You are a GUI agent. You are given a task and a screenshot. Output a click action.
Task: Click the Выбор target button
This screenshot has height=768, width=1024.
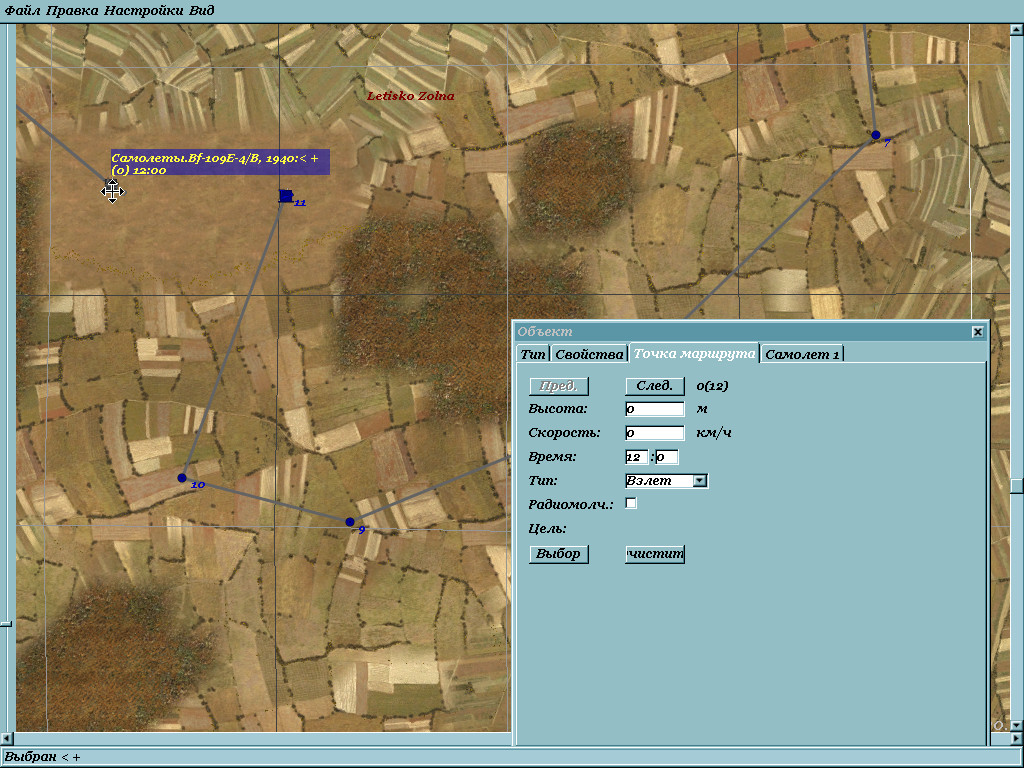click(x=558, y=554)
